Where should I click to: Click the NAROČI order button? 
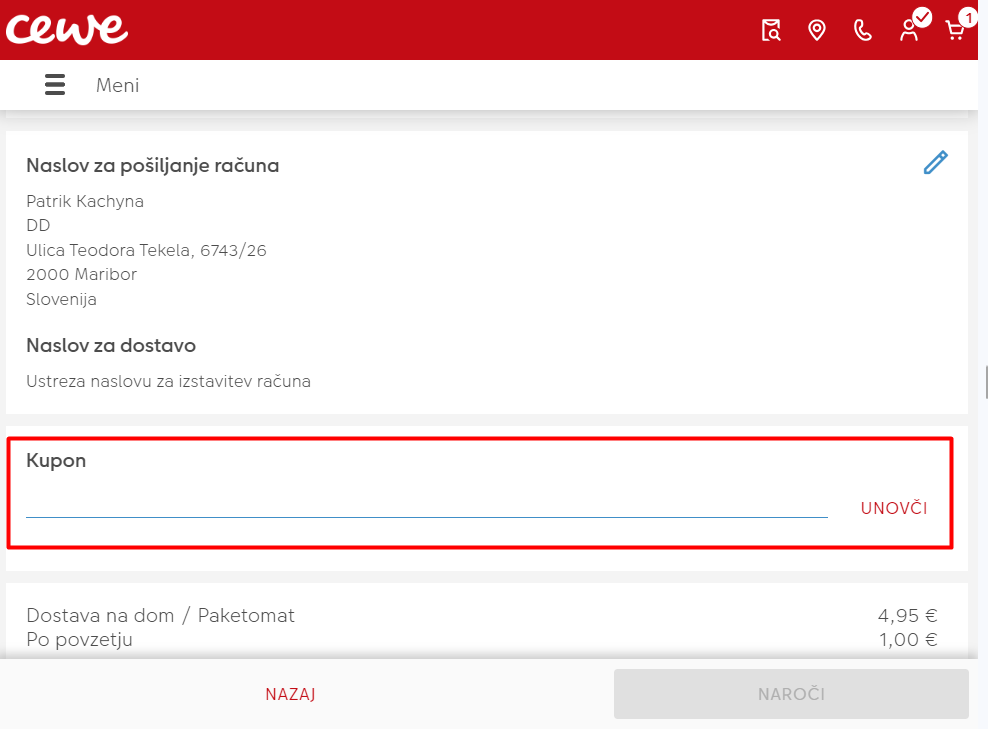[x=791, y=694]
